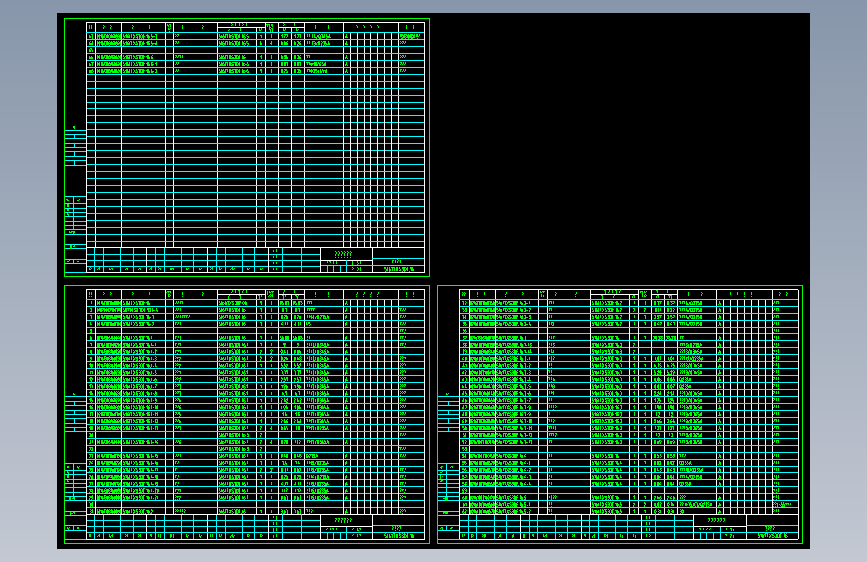Click the '??????' title cell of the lower-left sheet

pyautogui.click(x=346, y=521)
